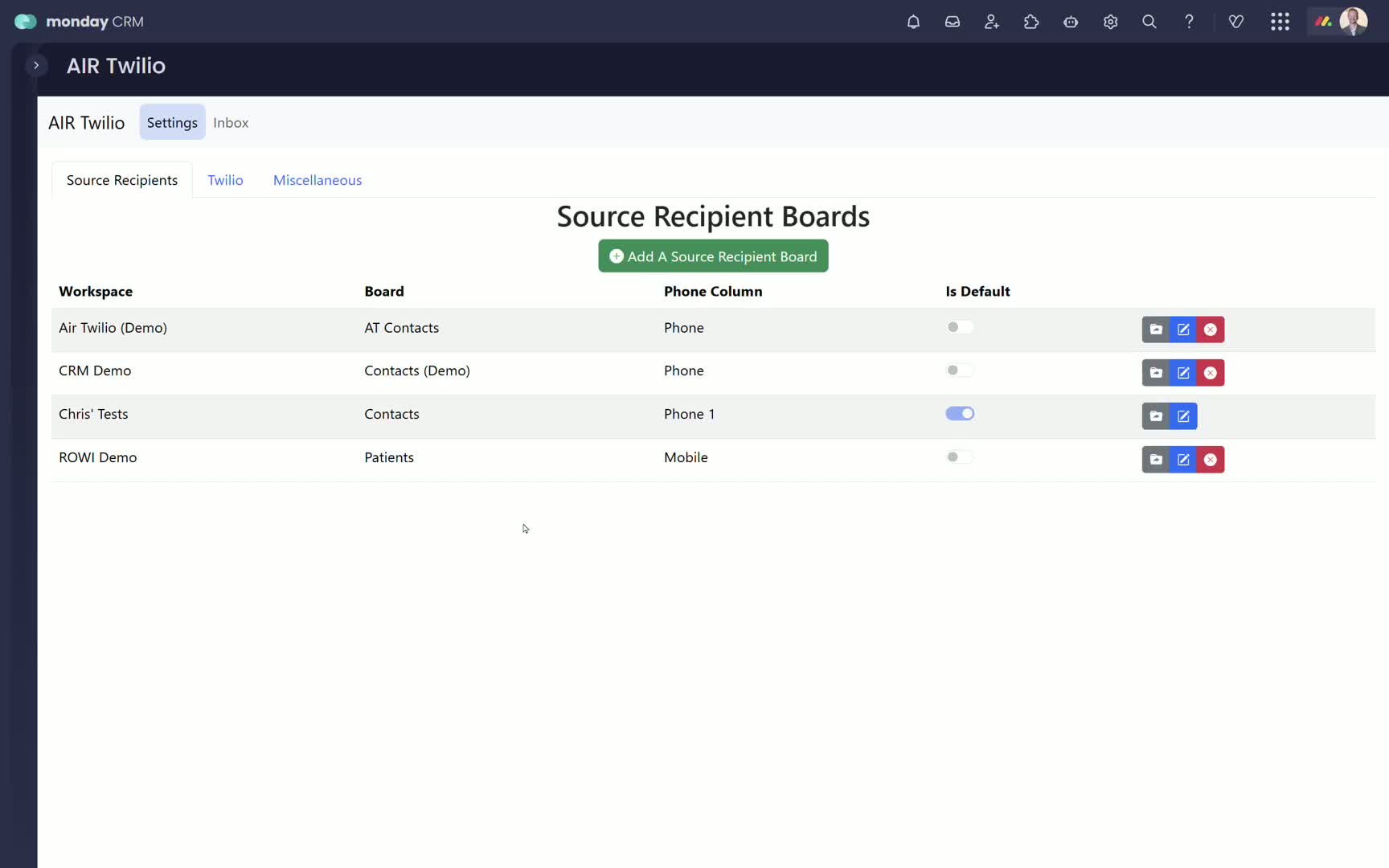
Task: Click the Chris' Tests workspace cell
Action: coord(93,414)
